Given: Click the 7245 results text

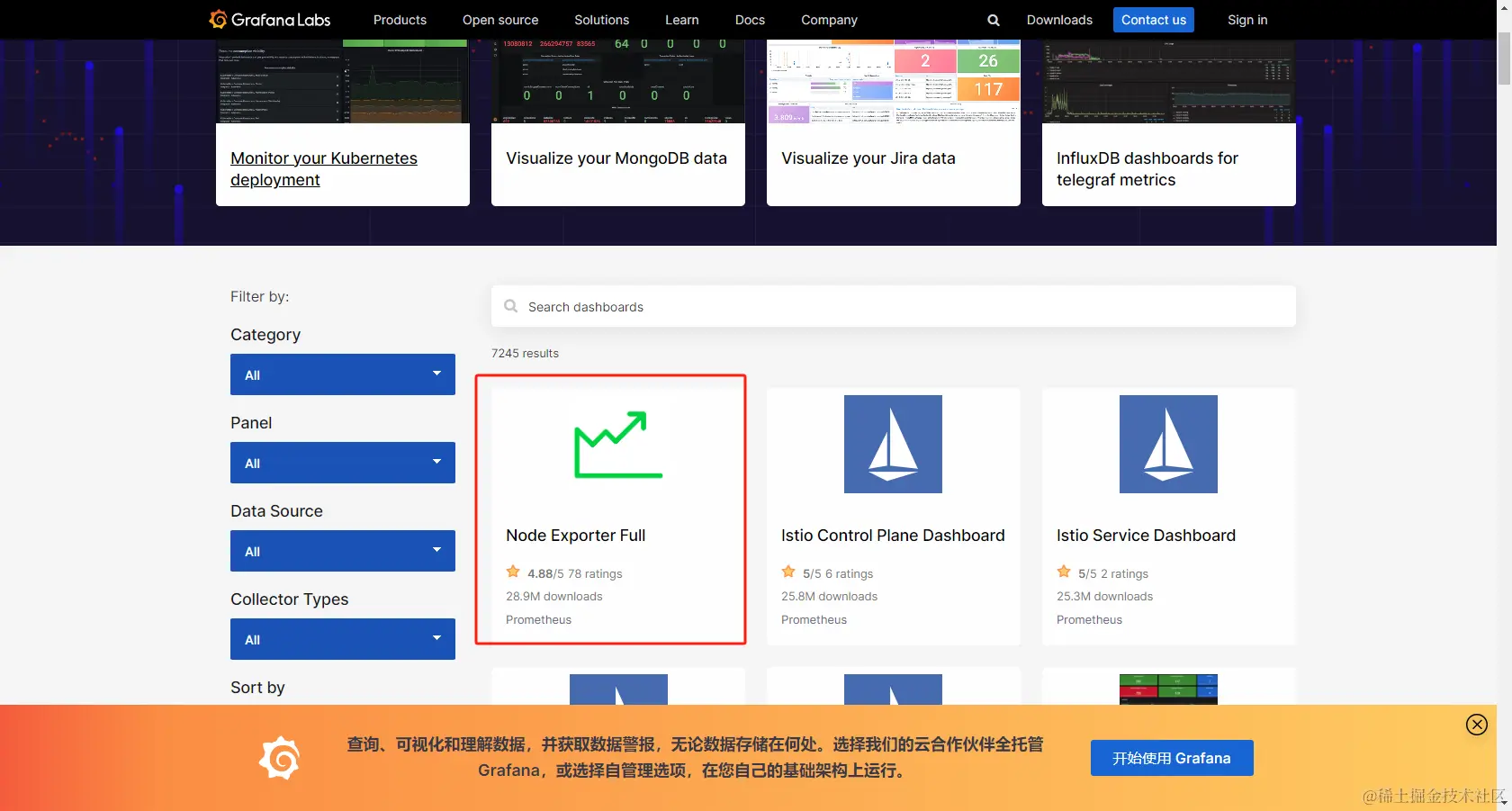Looking at the screenshot, I should pyautogui.click(x=525, y=353).
